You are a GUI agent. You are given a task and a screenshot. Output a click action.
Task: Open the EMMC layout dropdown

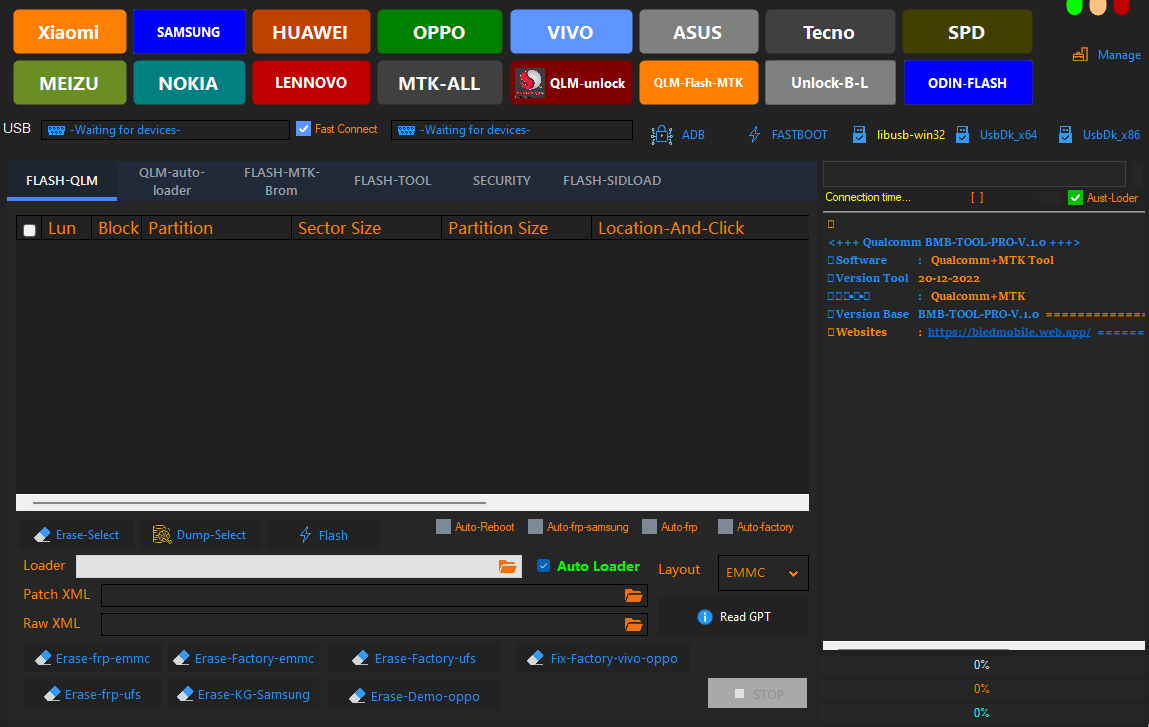762,572
